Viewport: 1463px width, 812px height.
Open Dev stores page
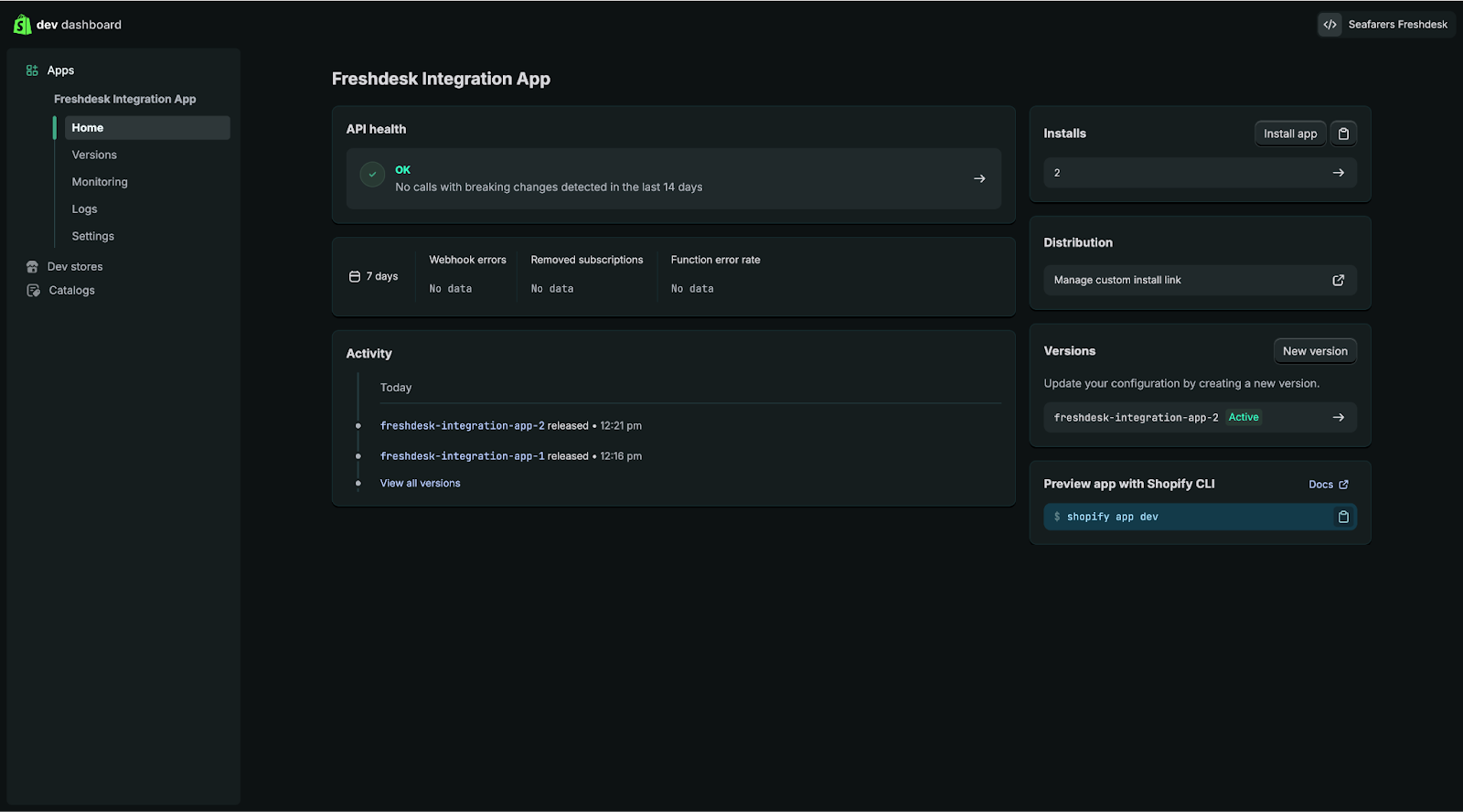75,267
